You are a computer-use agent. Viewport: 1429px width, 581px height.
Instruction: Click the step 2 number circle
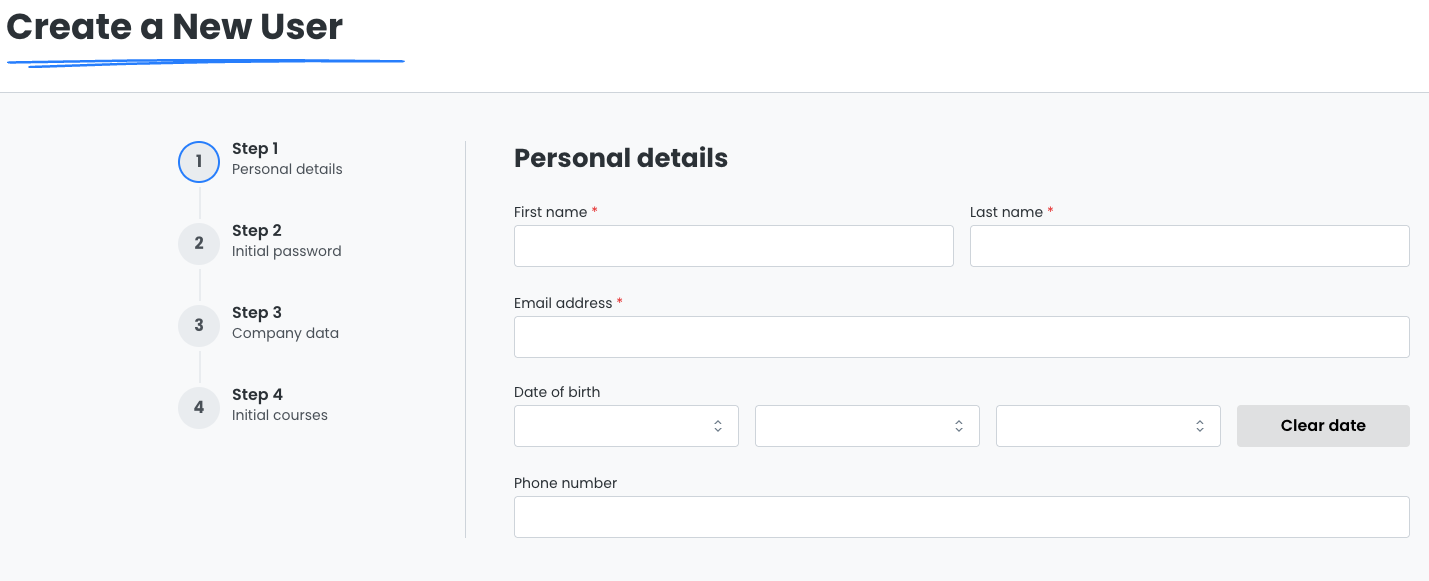199,244
